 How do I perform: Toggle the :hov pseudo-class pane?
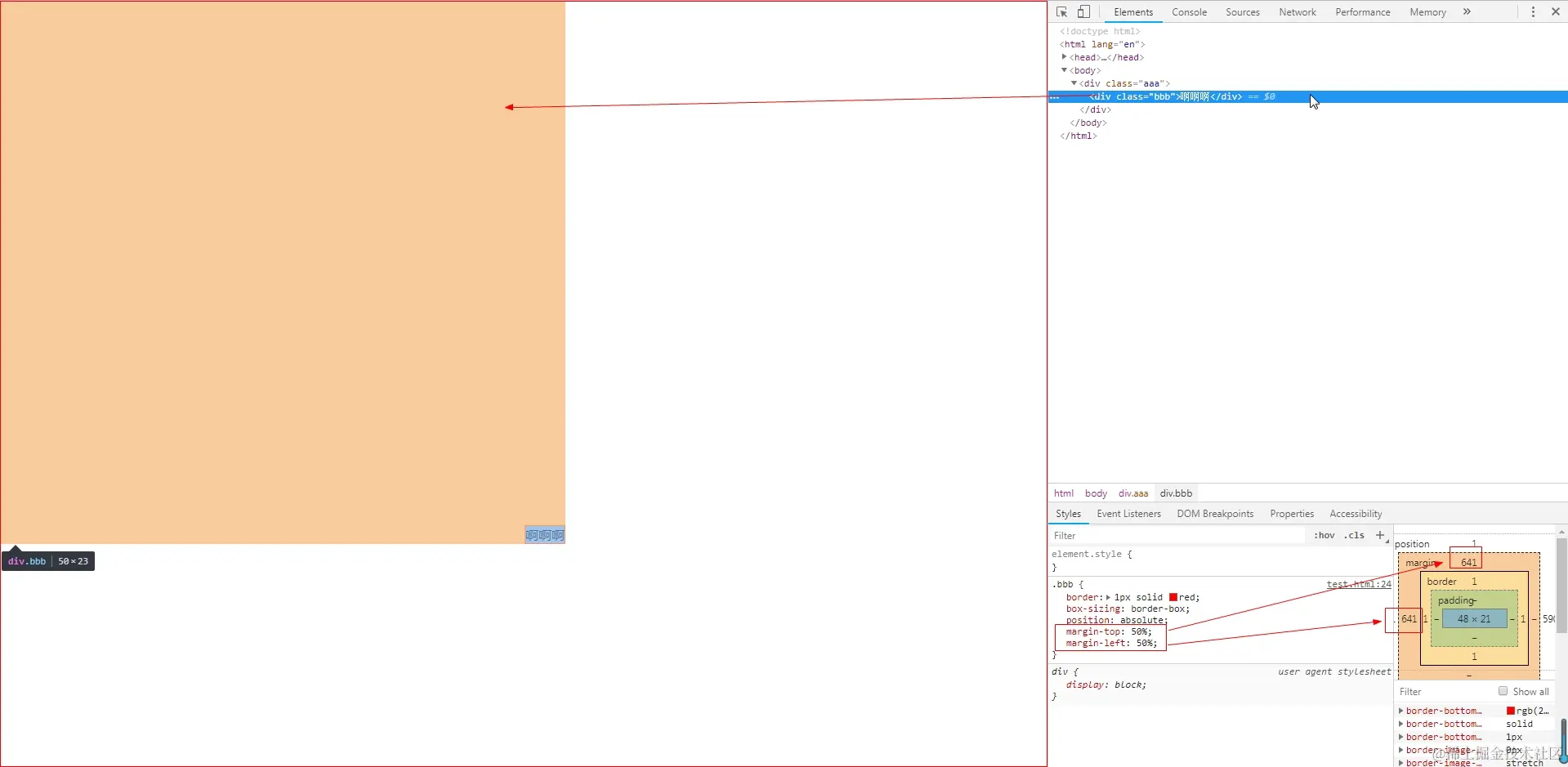pos(1323,535)
